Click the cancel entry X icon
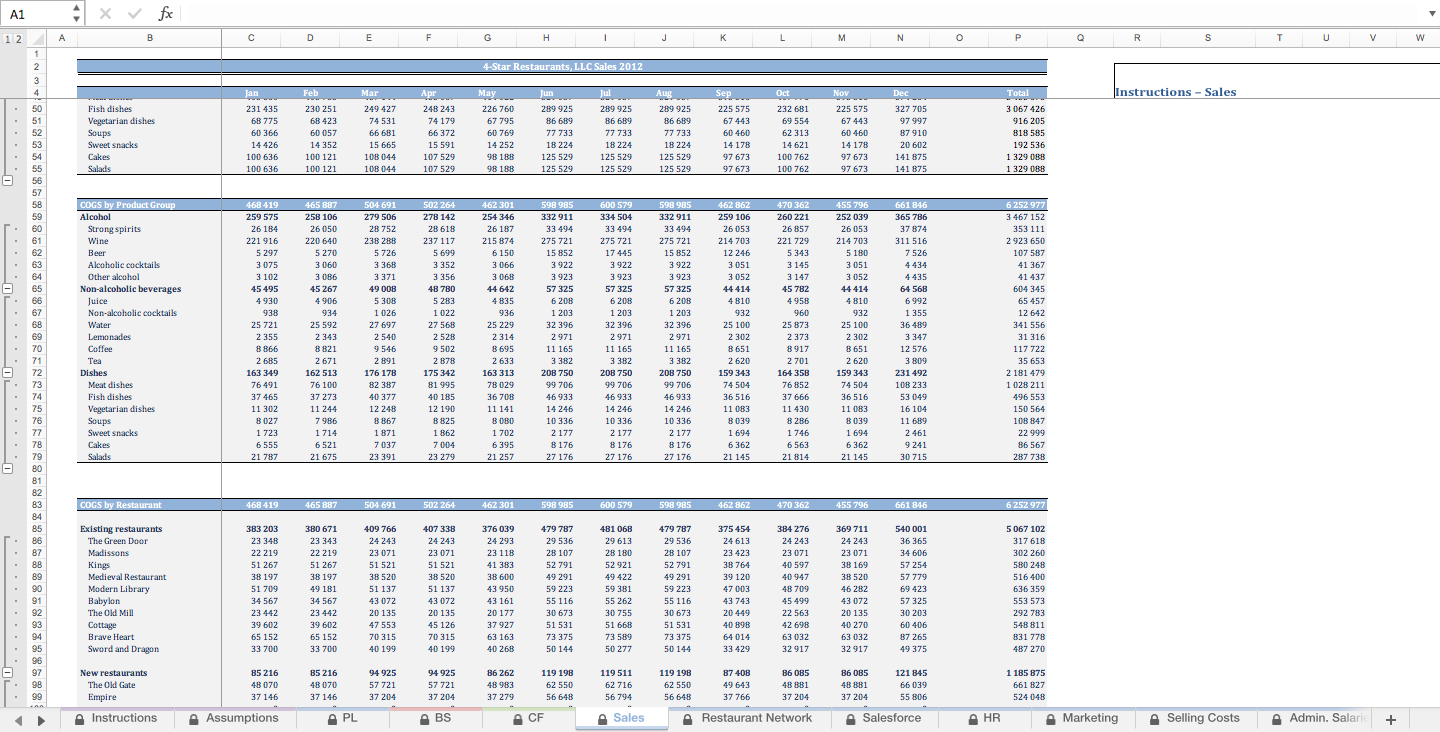The height and width of the screenshot is (732, 1440). [106, 13]
